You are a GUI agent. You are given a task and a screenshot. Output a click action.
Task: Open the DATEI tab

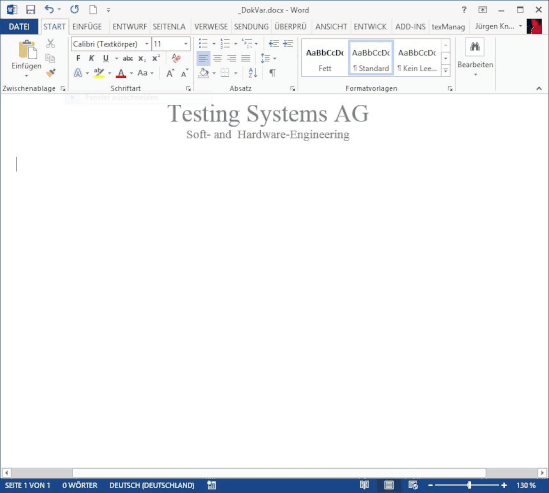[19, 27]
